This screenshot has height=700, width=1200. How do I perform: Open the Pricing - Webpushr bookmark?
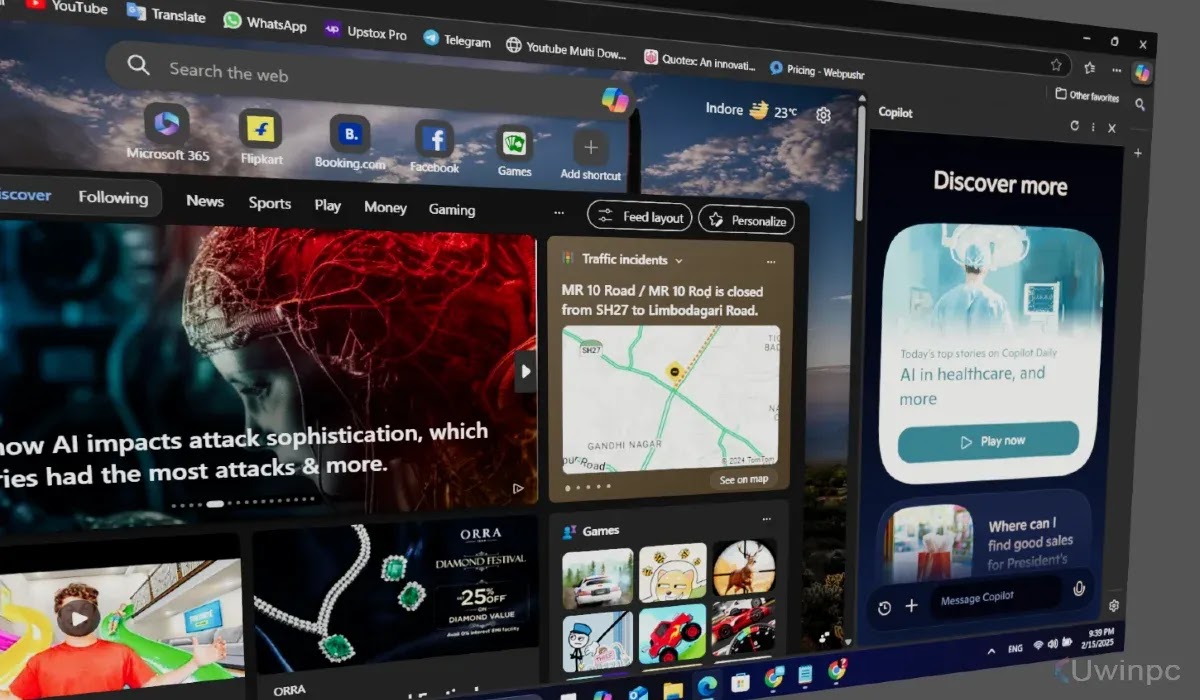pyautogui.click(x=817, y=69)
